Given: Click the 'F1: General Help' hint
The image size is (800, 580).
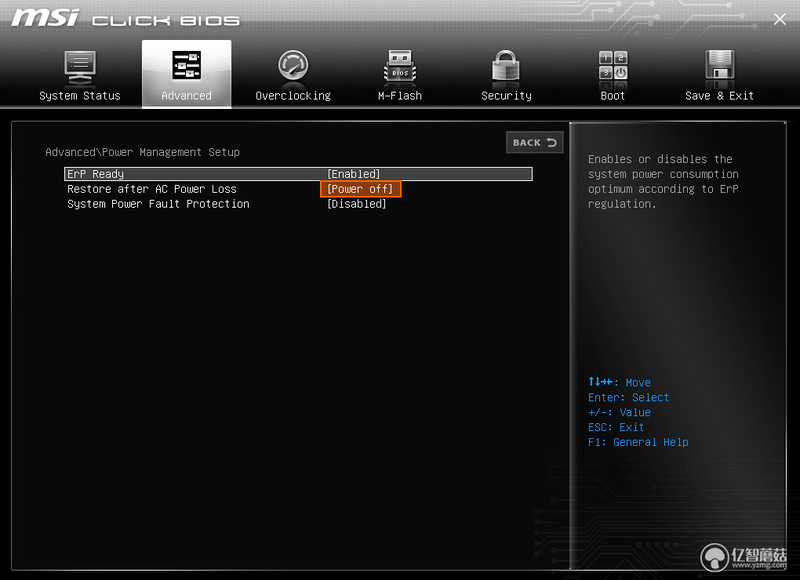Looking at the screenshot, I should (x=638, y=442).
